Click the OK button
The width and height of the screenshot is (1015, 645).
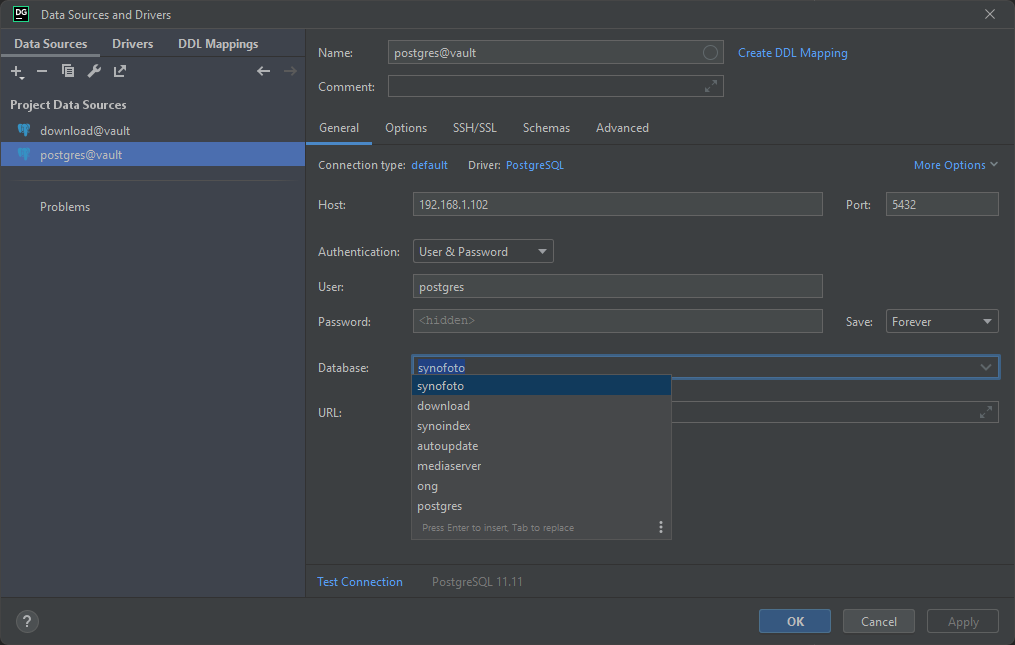(795, 621)
